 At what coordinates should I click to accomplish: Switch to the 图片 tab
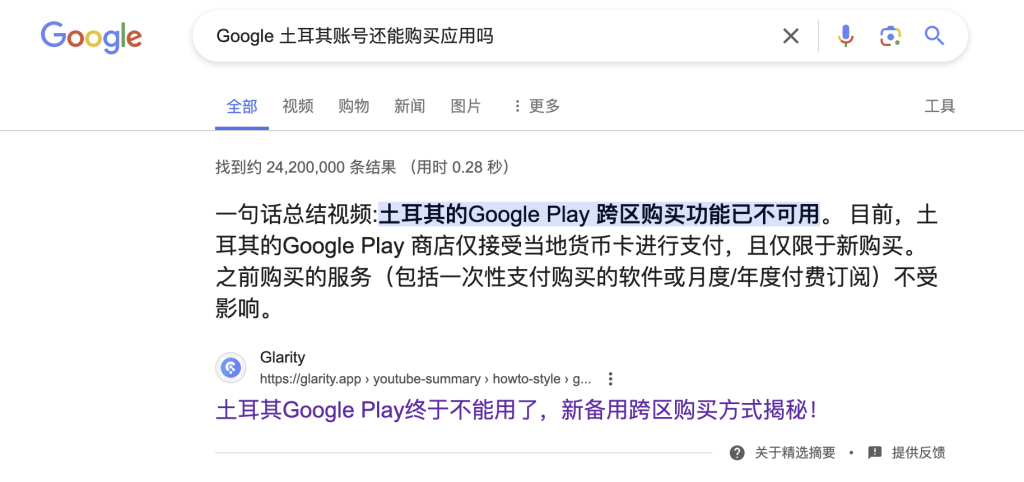click(x=466, y=106)
